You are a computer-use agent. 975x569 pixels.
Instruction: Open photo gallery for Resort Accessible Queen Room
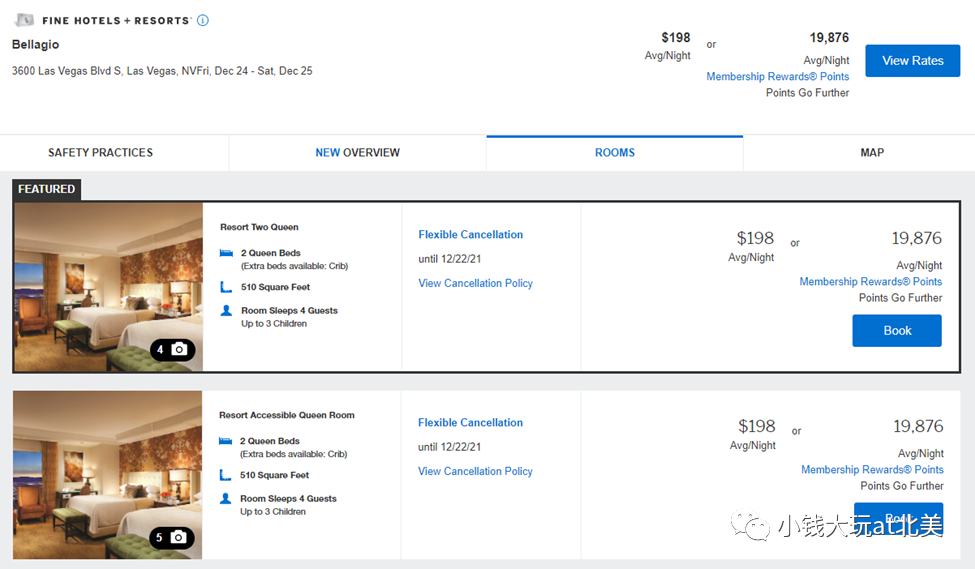(172, 538)
